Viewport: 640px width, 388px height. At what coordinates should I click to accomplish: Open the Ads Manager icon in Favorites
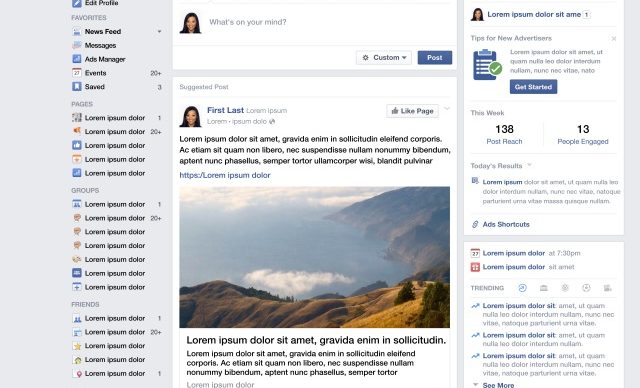[x=77, y=59]
